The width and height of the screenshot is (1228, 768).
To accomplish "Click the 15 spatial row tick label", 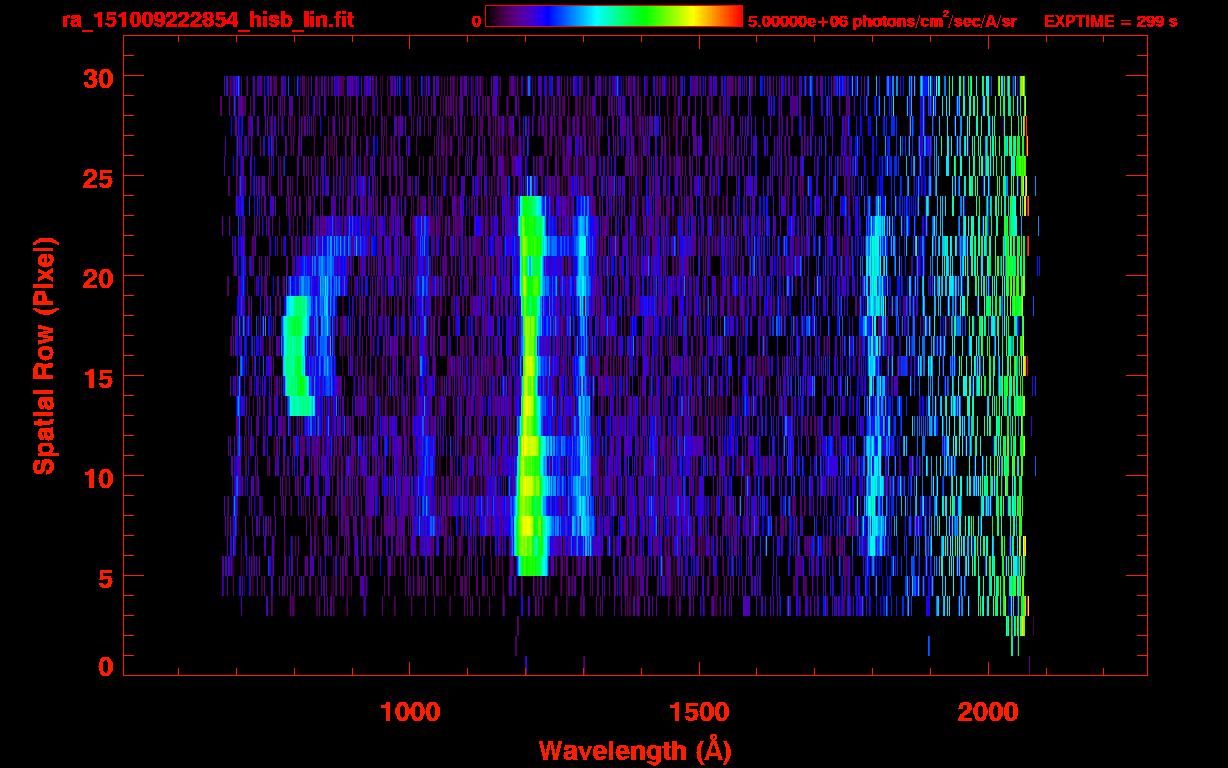I will 98,377.
